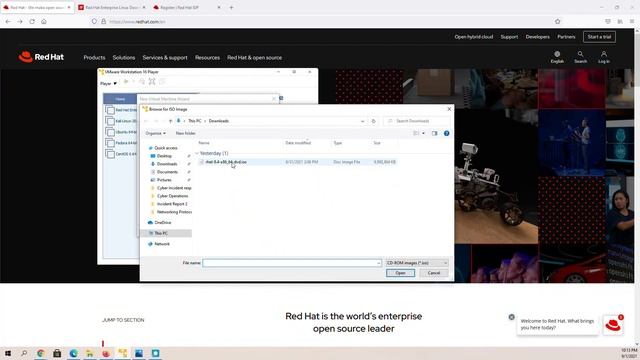The width and height of the screenshot is (640, 360).
Task: Click VMware full screen mode icon
Action: coord(152,82)
